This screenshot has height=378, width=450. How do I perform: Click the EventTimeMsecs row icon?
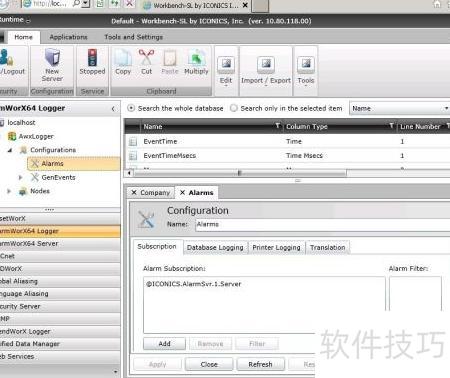coord(133,156)
